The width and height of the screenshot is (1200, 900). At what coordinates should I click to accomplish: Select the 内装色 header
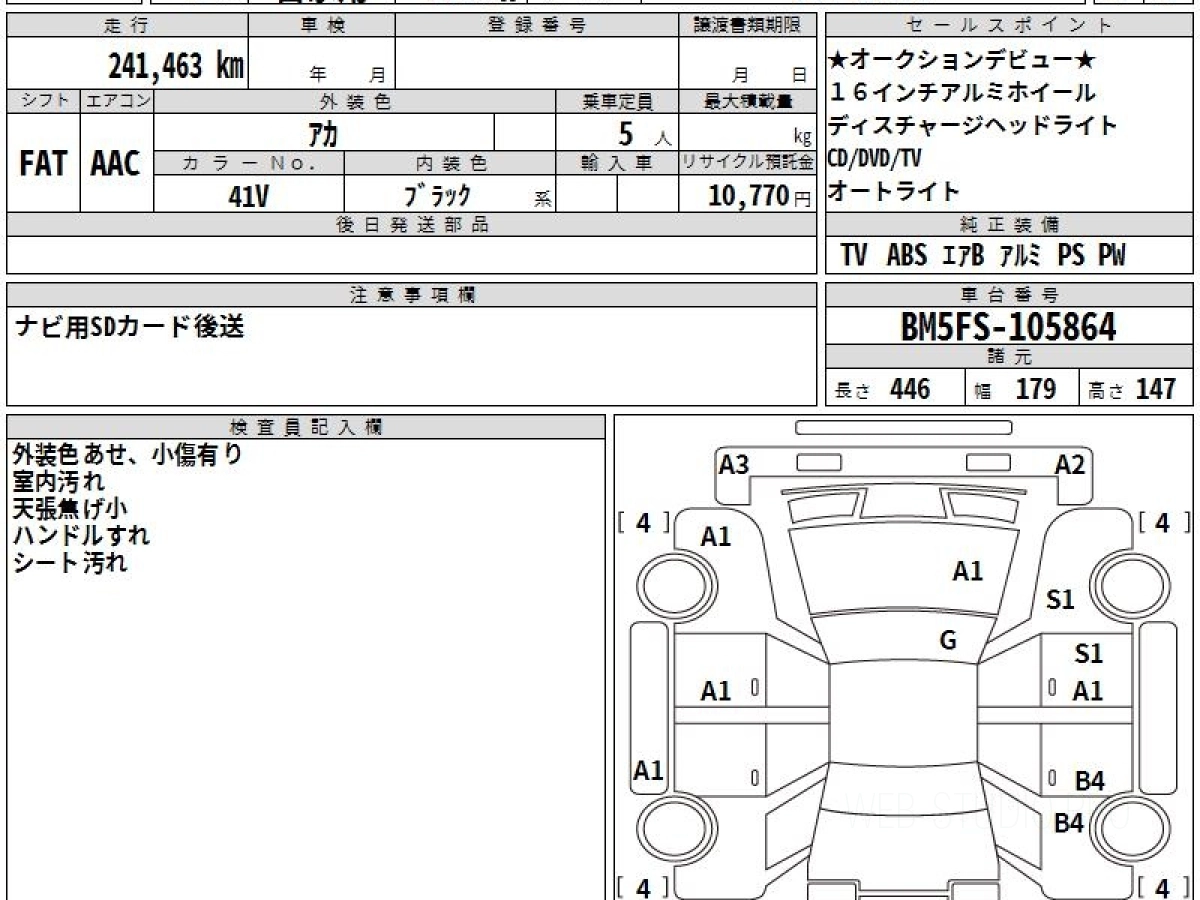450,163
